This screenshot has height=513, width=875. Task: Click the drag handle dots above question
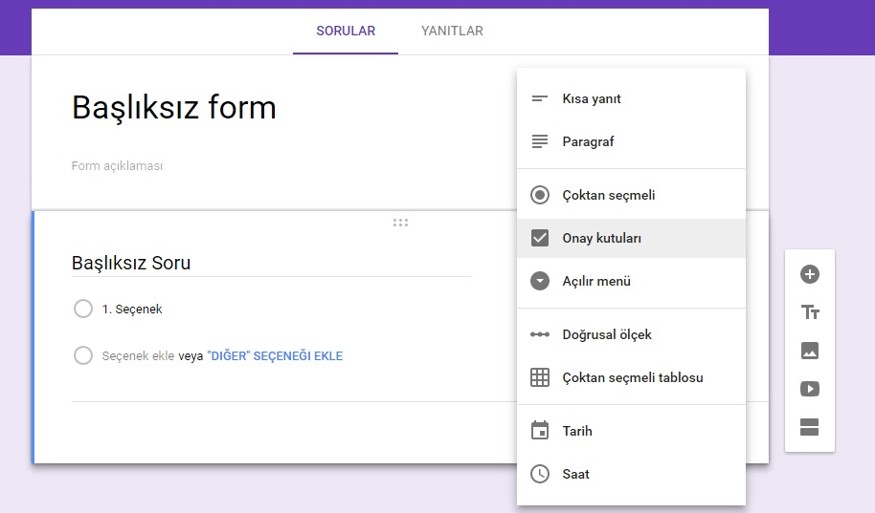click(400, 223)
